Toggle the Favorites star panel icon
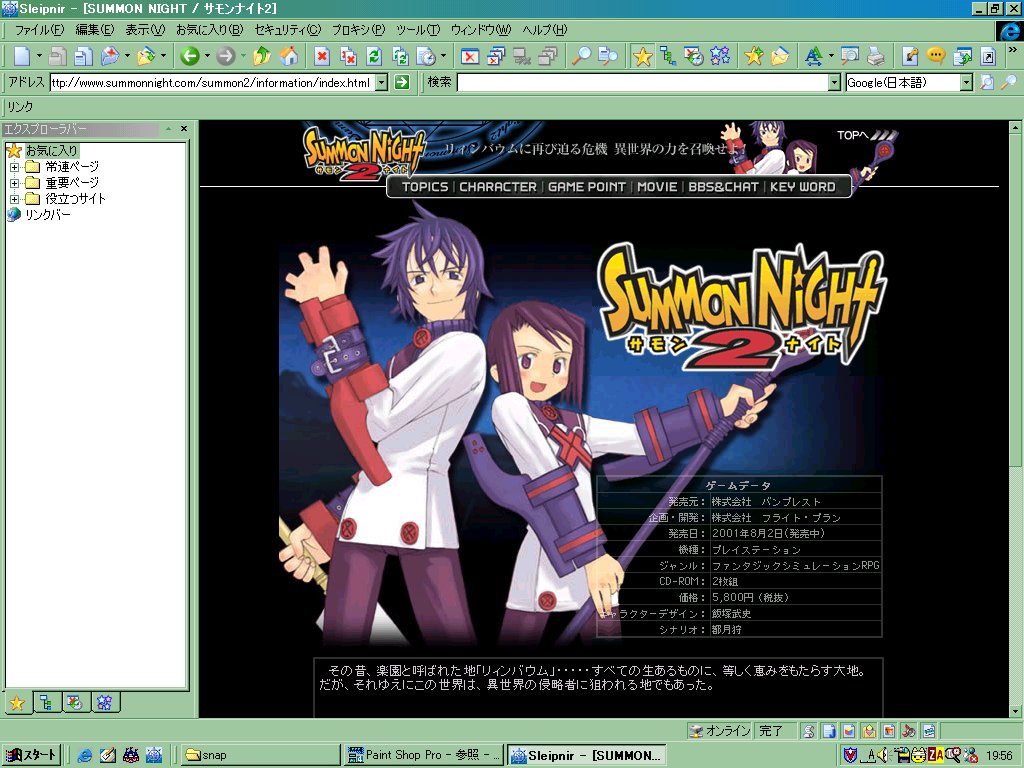The width and height of the screenshot is (1024, 768). click(x=643, y=56)
